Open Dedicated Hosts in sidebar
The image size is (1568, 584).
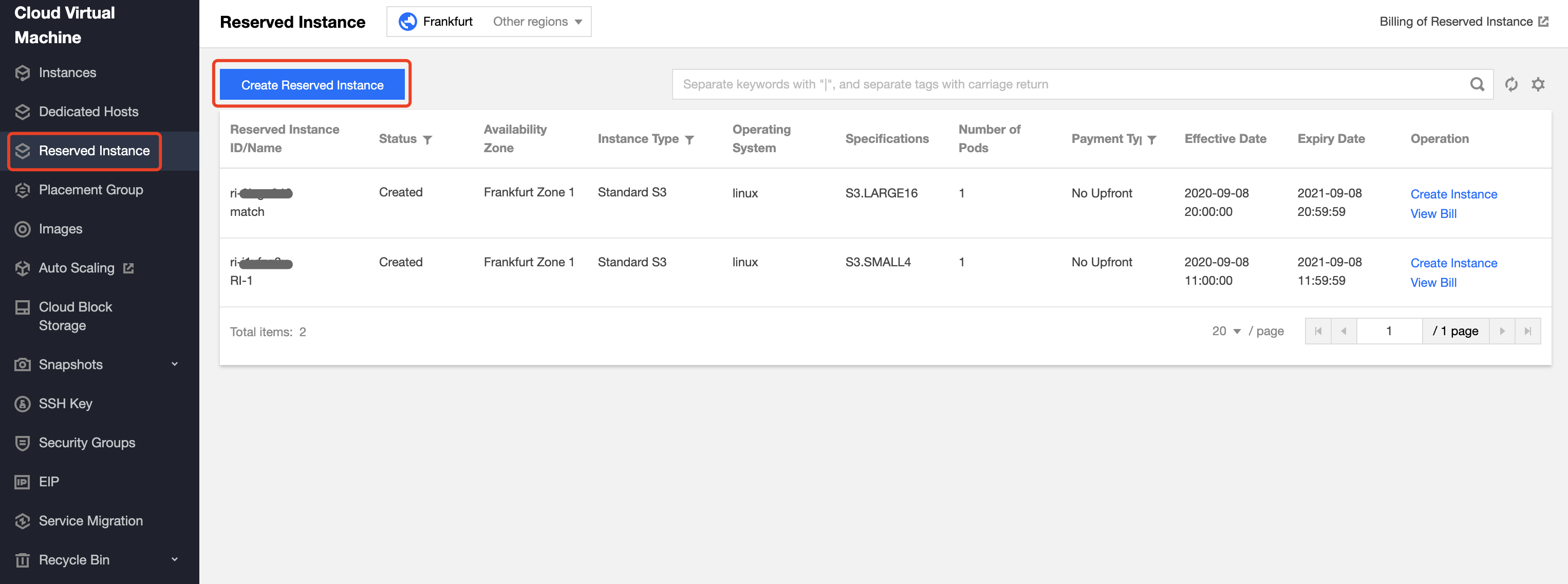click(x=88, y=112)
